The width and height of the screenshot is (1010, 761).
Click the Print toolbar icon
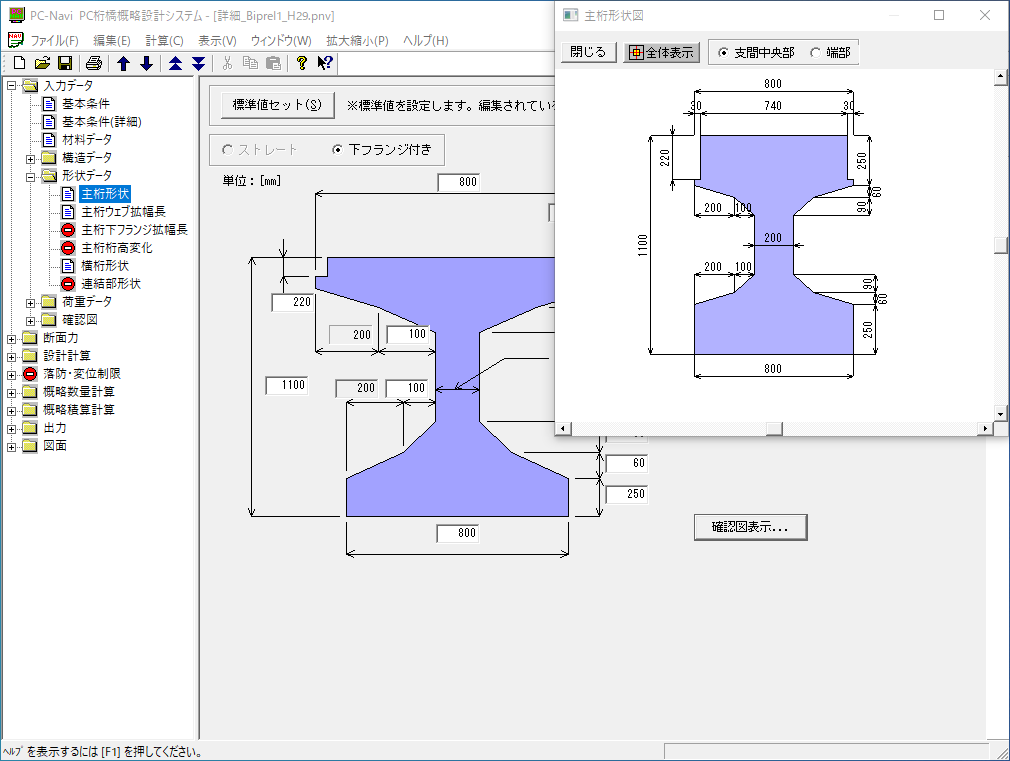click(93, 64)
